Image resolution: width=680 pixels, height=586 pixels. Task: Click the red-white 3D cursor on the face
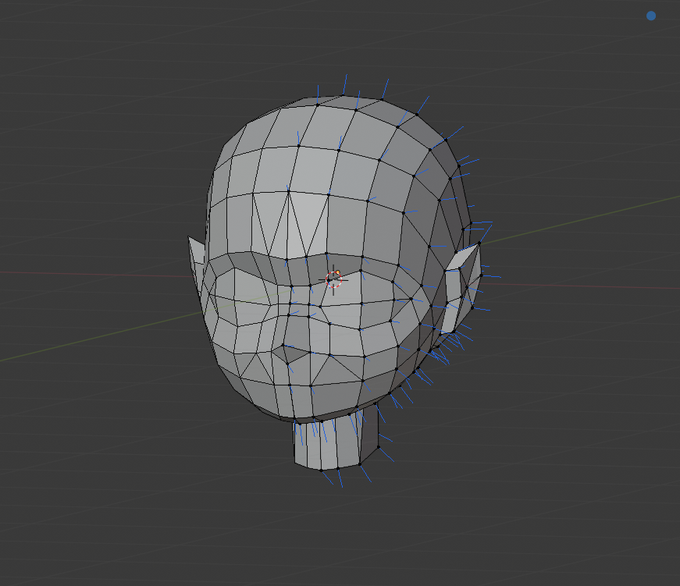[x=333, y=279]
